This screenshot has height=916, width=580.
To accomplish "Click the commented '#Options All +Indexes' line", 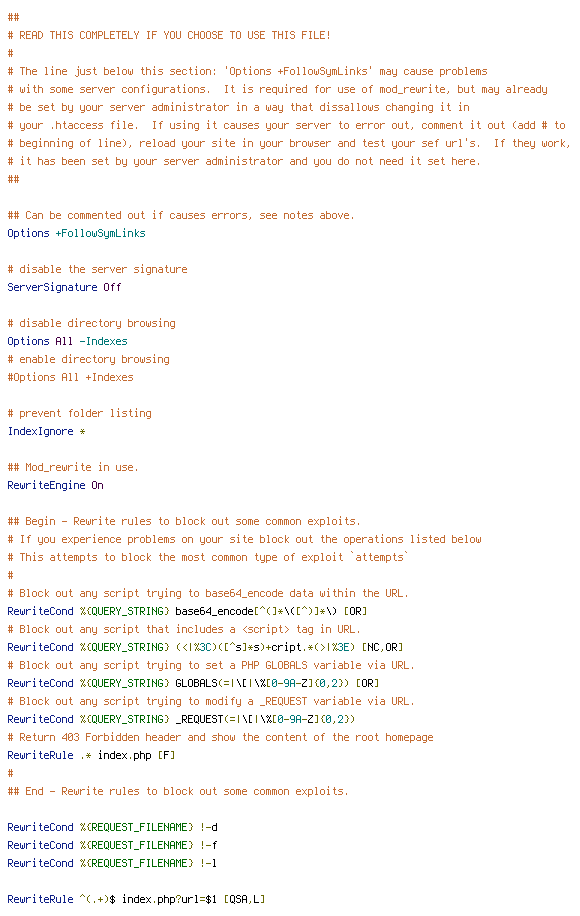I will (x=70, y=377).
